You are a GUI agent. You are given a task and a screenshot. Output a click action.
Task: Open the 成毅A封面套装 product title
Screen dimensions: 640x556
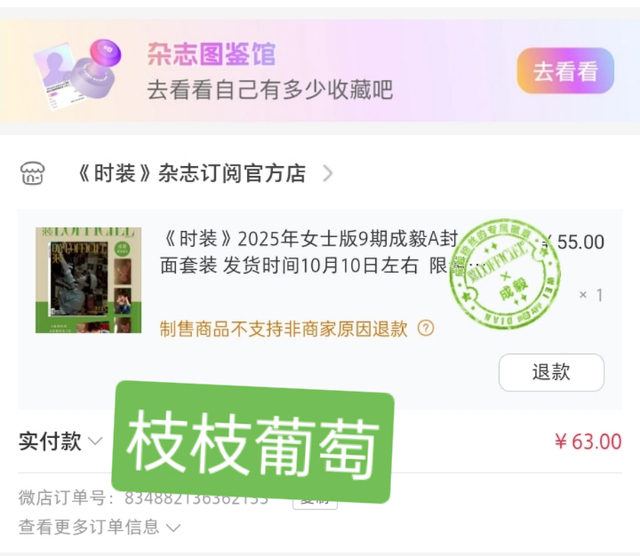[309, 252]
